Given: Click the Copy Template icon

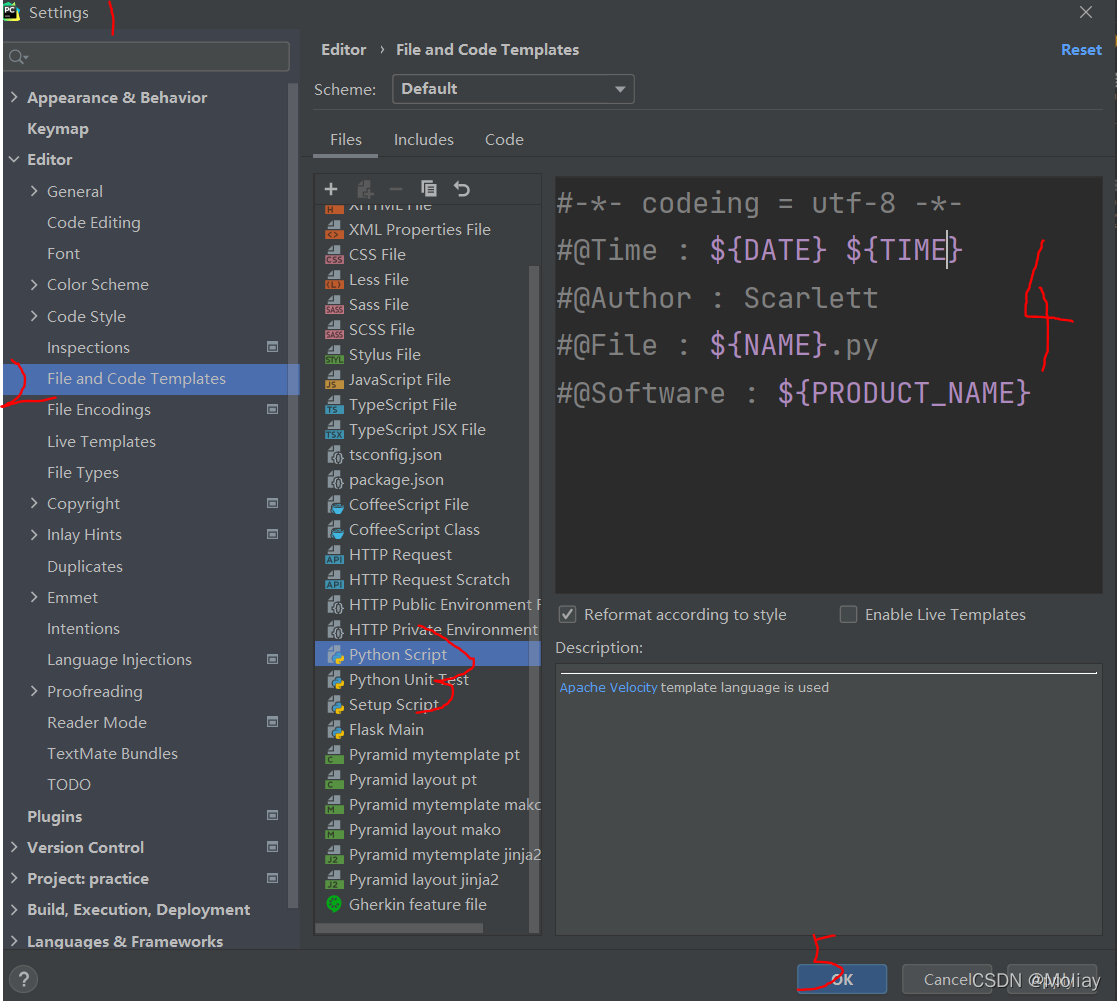Looking at the screenshot, I should click(429, 189).
